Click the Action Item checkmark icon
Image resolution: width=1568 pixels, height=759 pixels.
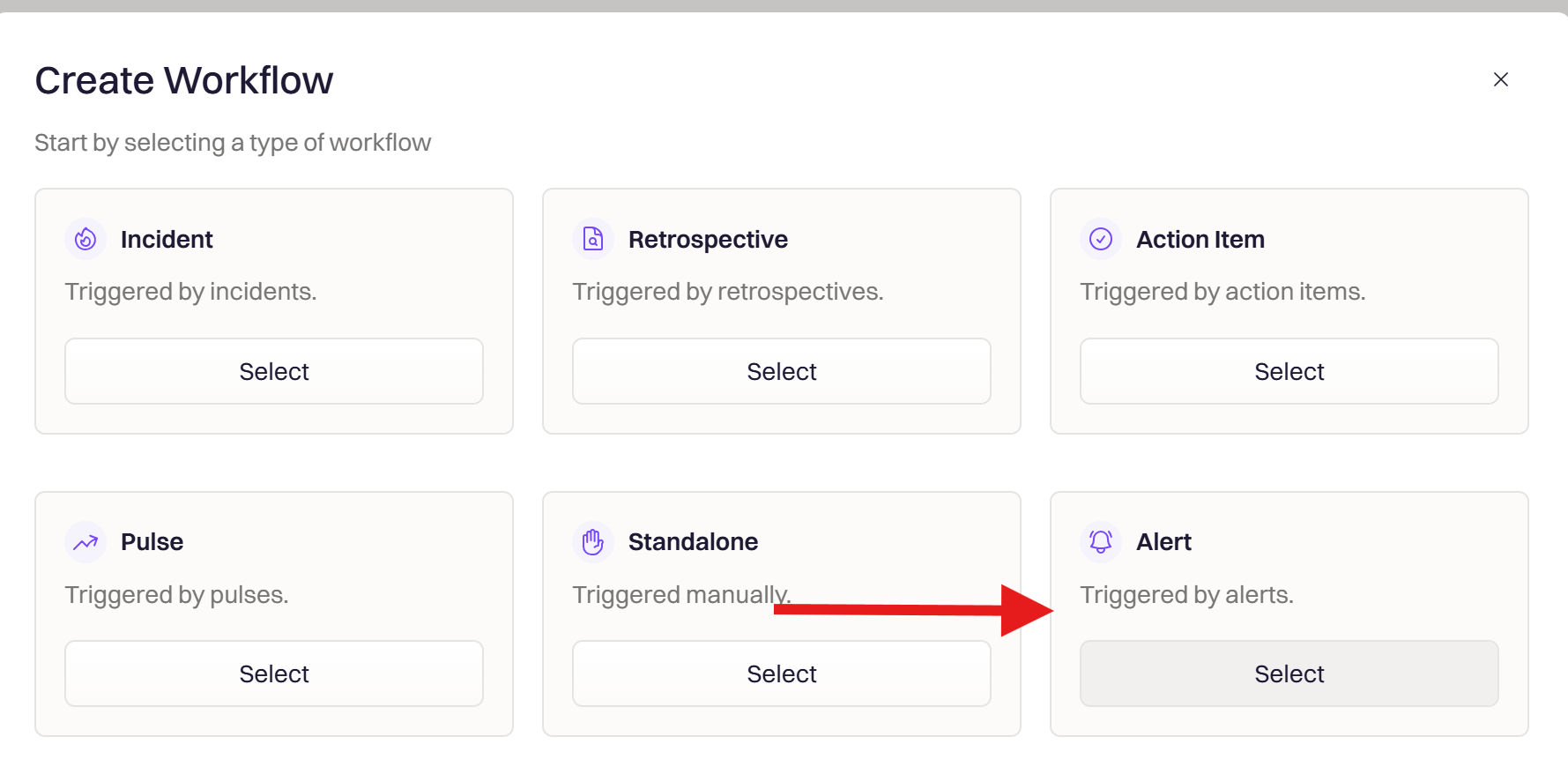pos(1101,239)
